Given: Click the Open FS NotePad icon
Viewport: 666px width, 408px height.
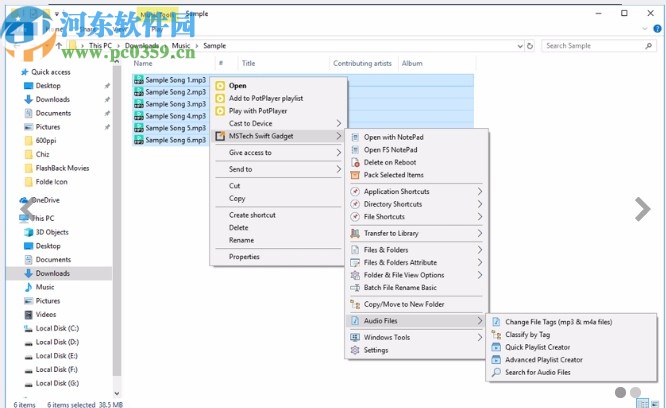Looking at the screenshot, I should pyautogui.click(x=355, y=150).
